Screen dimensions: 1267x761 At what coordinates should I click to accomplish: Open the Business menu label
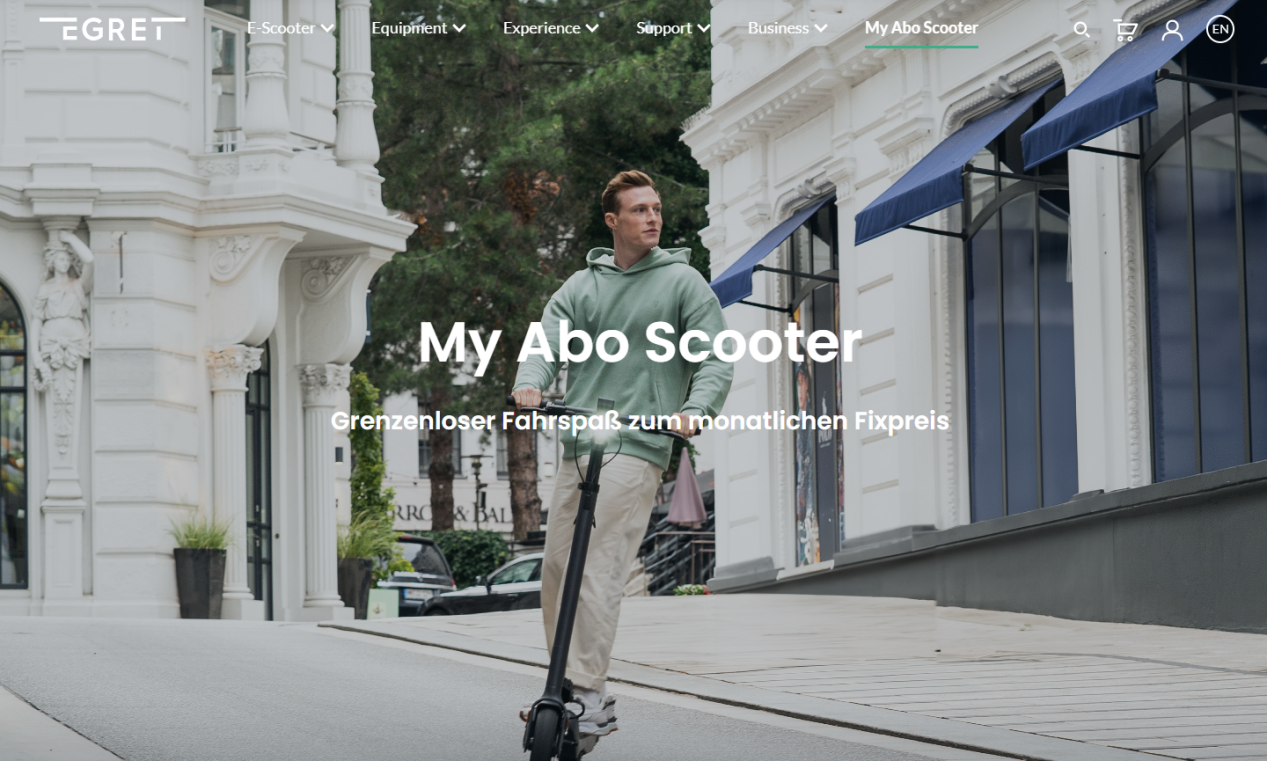778,28
